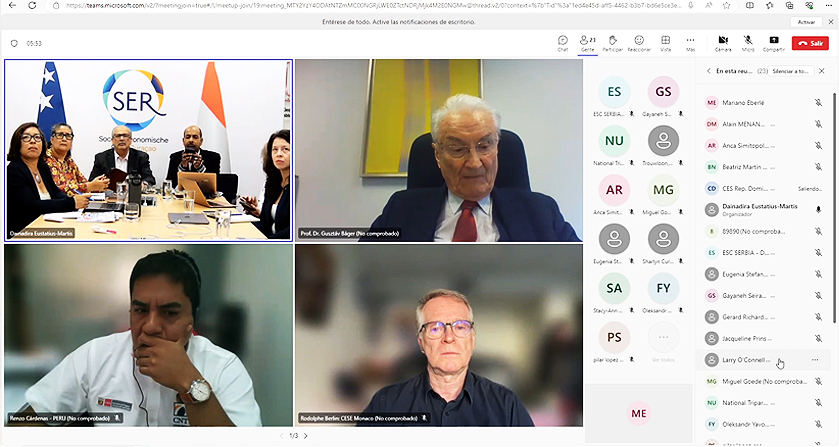
Task: Go to the next video page arrow
Action: pos(306,436)
